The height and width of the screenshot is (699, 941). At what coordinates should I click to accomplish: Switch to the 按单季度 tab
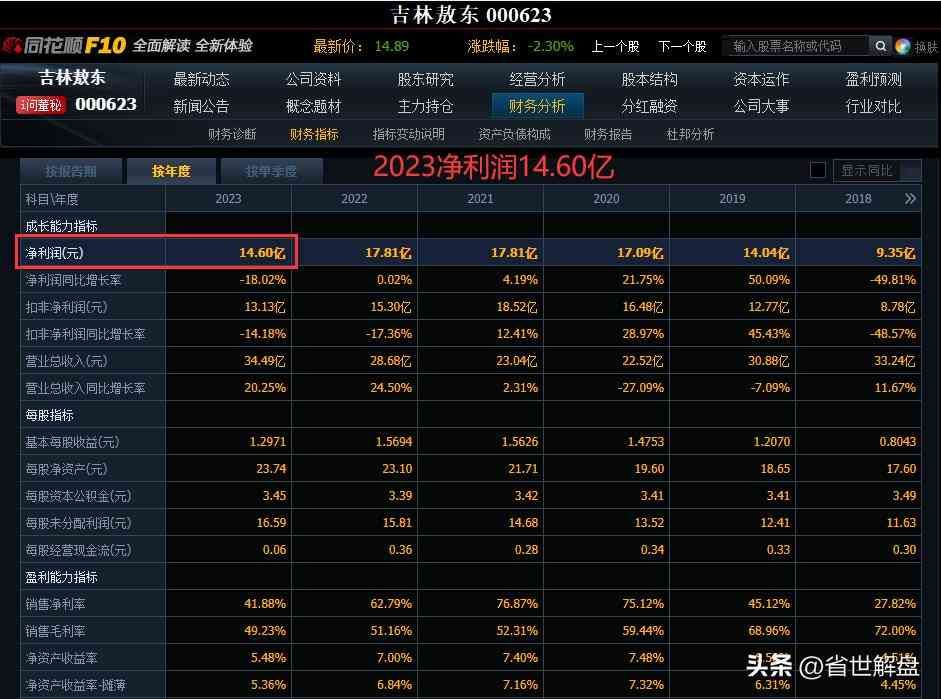point(271,171)
